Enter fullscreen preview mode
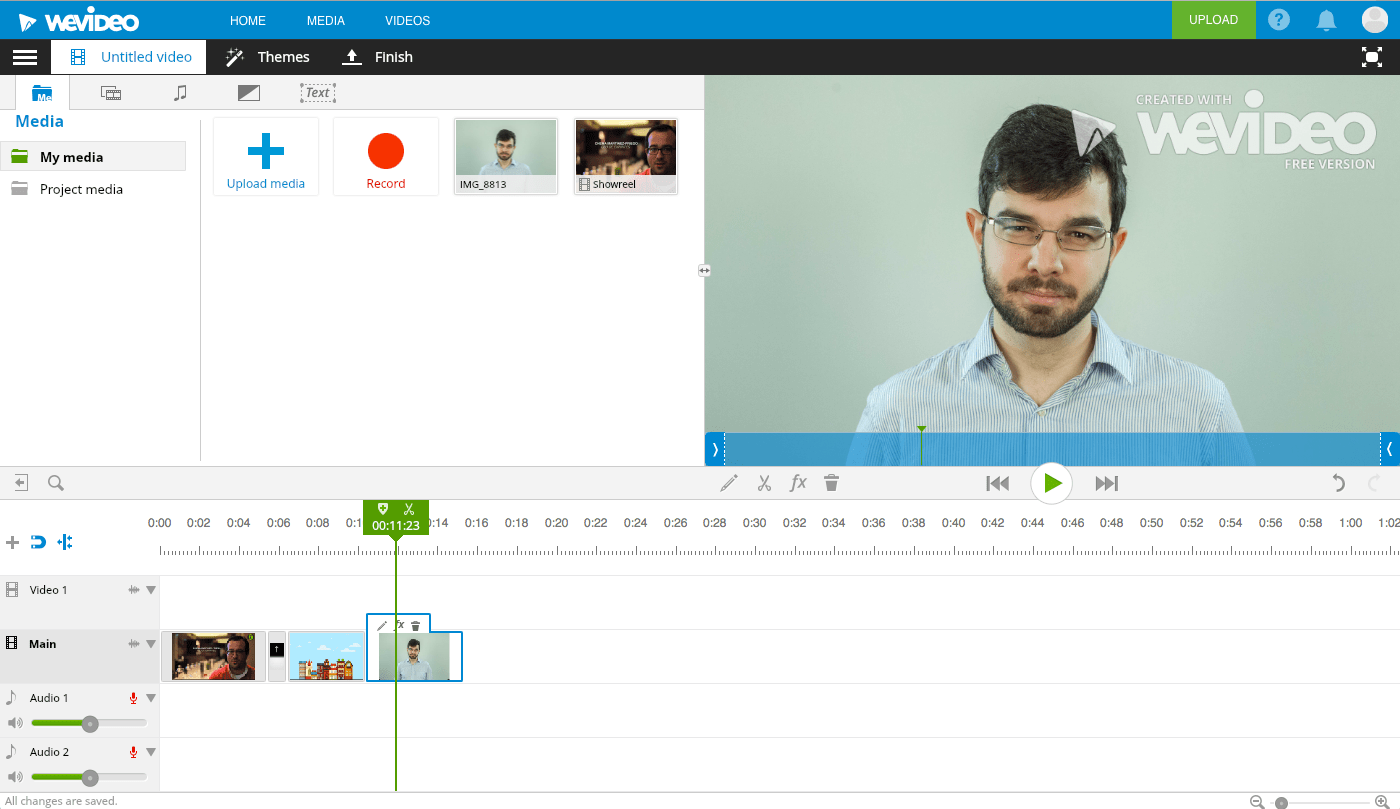 click(x=1372, y=57)
